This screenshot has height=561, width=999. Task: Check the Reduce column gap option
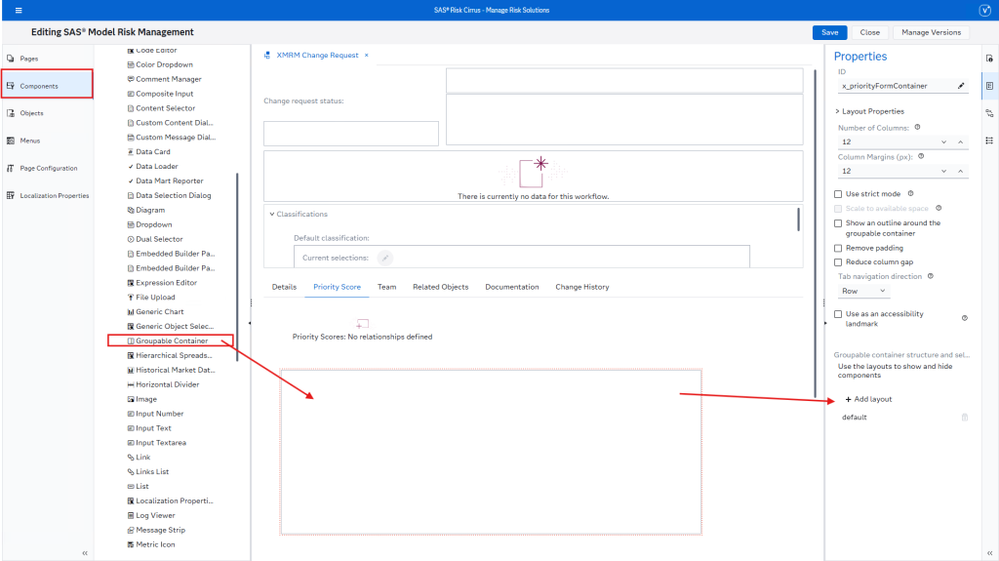coord(838,262)
